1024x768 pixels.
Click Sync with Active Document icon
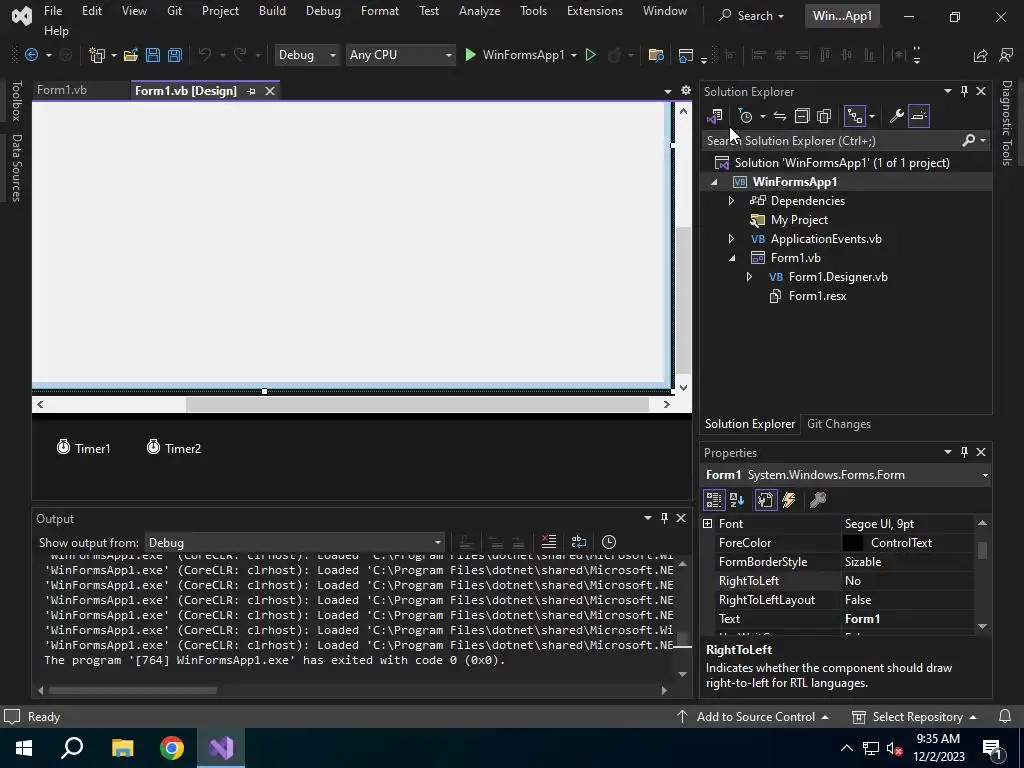pyautogui.click(x=780, y=116)
